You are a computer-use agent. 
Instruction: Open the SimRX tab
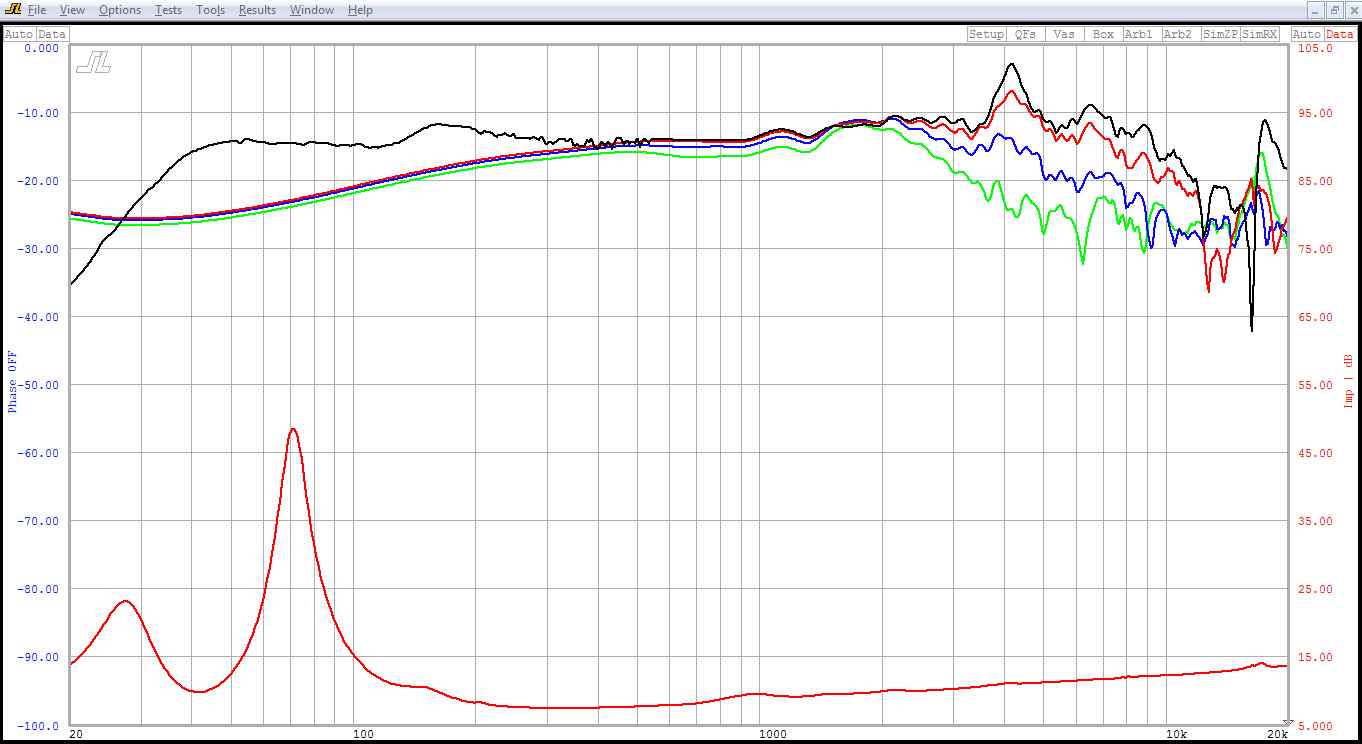point(1260,34)
